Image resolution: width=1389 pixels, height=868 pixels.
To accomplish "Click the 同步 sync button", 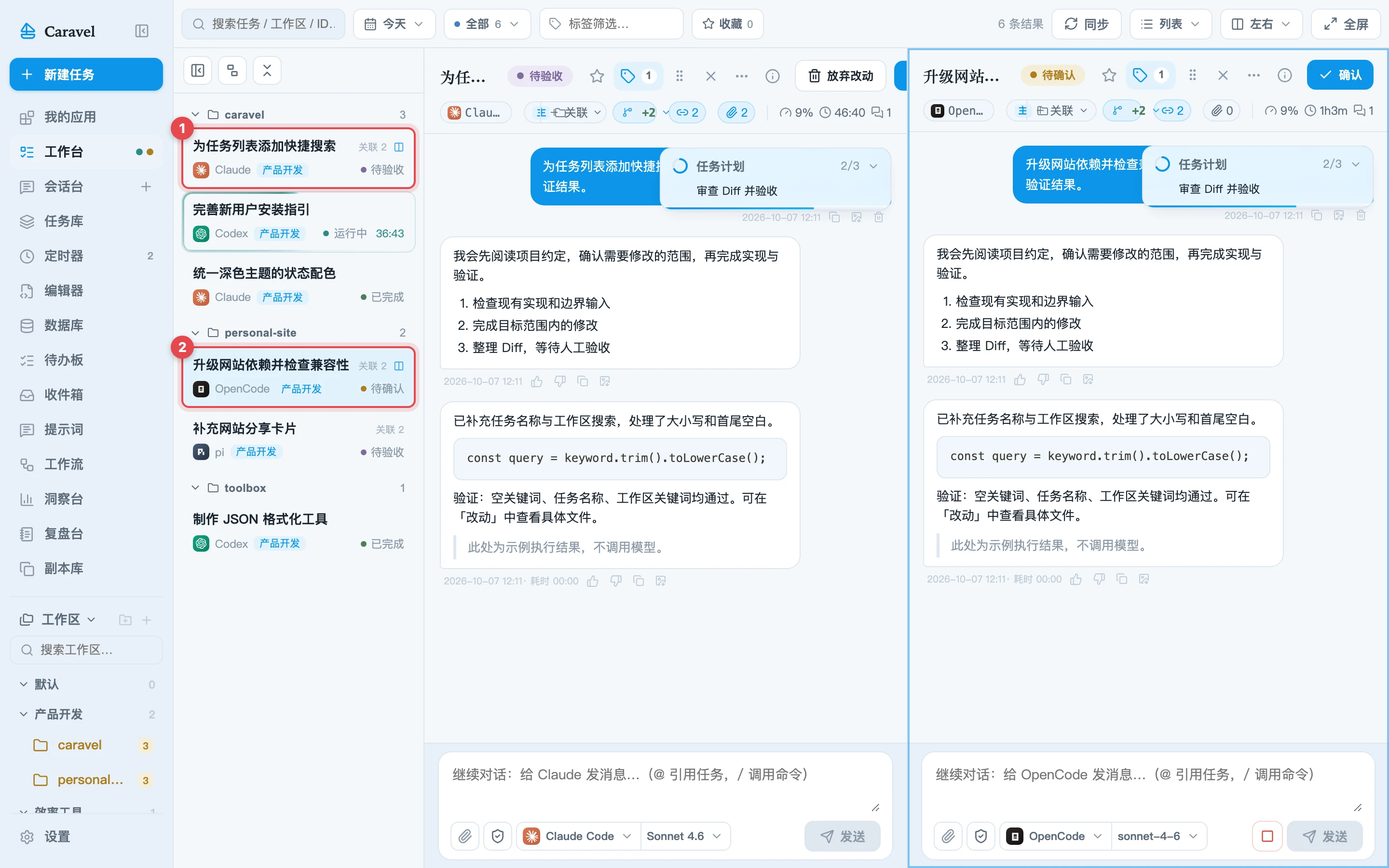I will (1087, 24).
